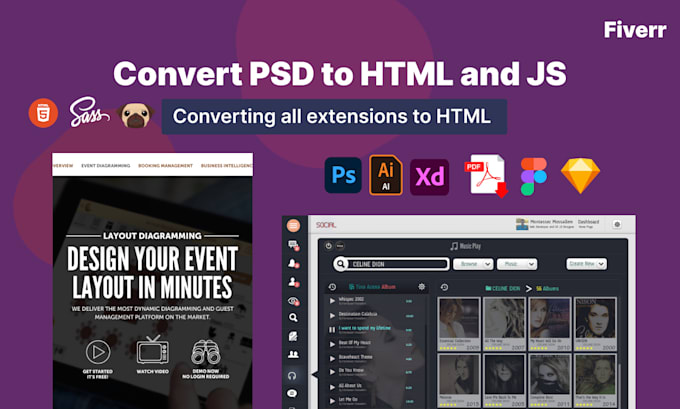Open the Create New dropdown
Image resolution: width=680 pixels, height=409 pixels.
tap(586, 264)
